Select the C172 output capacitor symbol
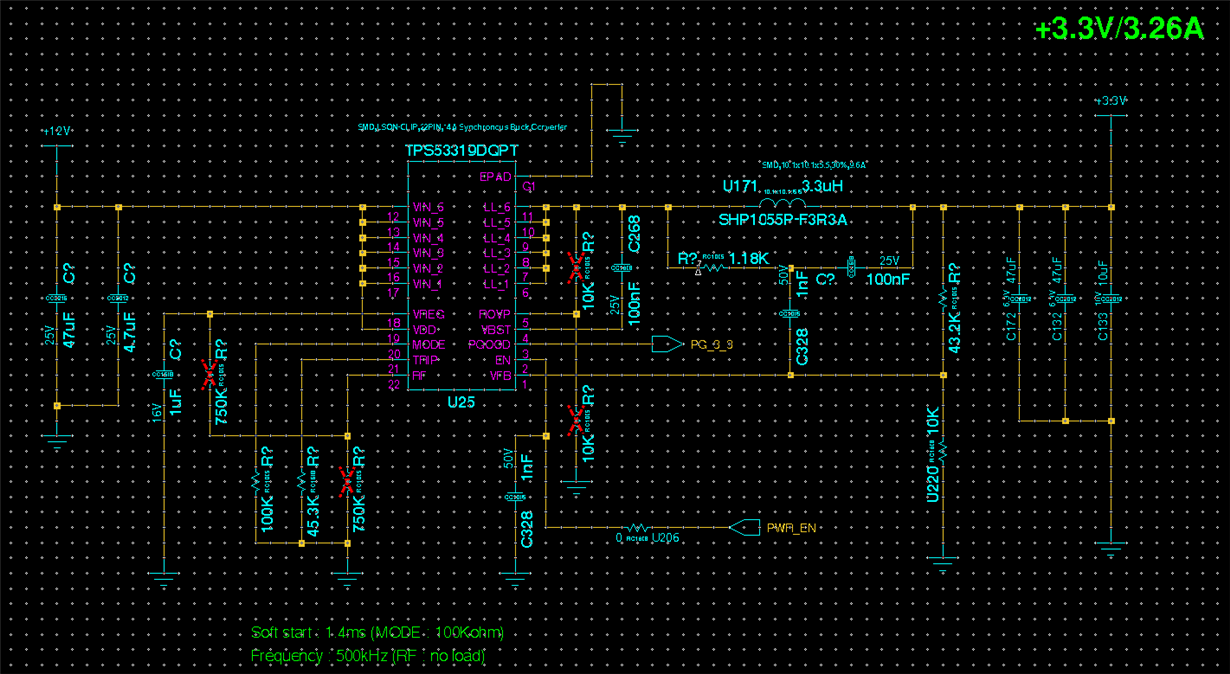Image resolution: width=1230 pixels, height=674 pixels. [x=1018, y=298]
